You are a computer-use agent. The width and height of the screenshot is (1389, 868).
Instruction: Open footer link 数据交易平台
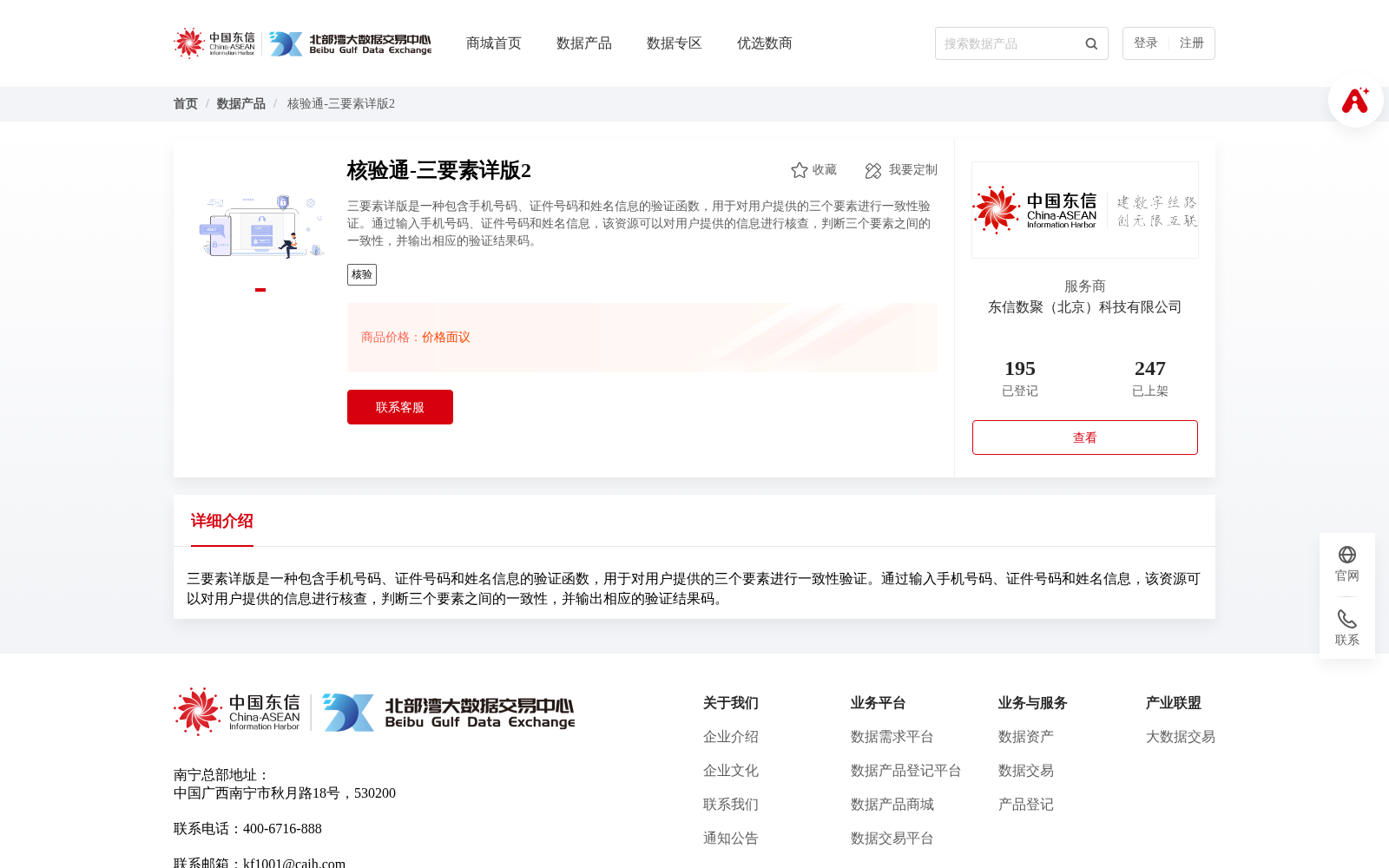[x=892, y=838]
